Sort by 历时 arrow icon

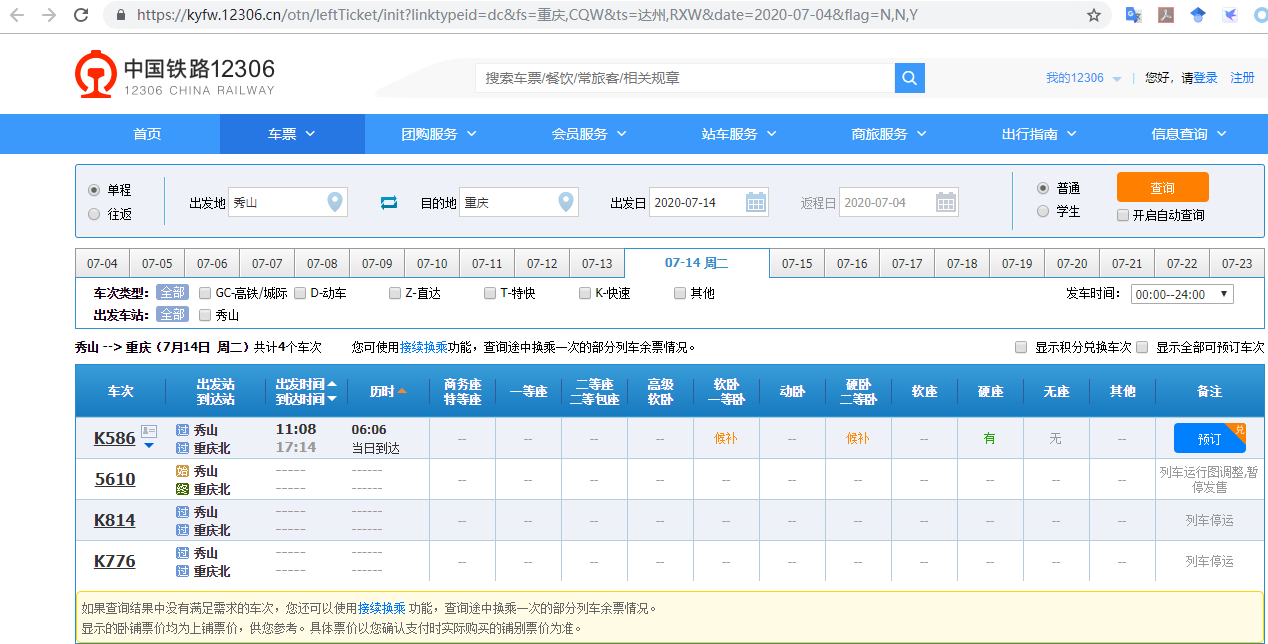(x=402, y=391)
